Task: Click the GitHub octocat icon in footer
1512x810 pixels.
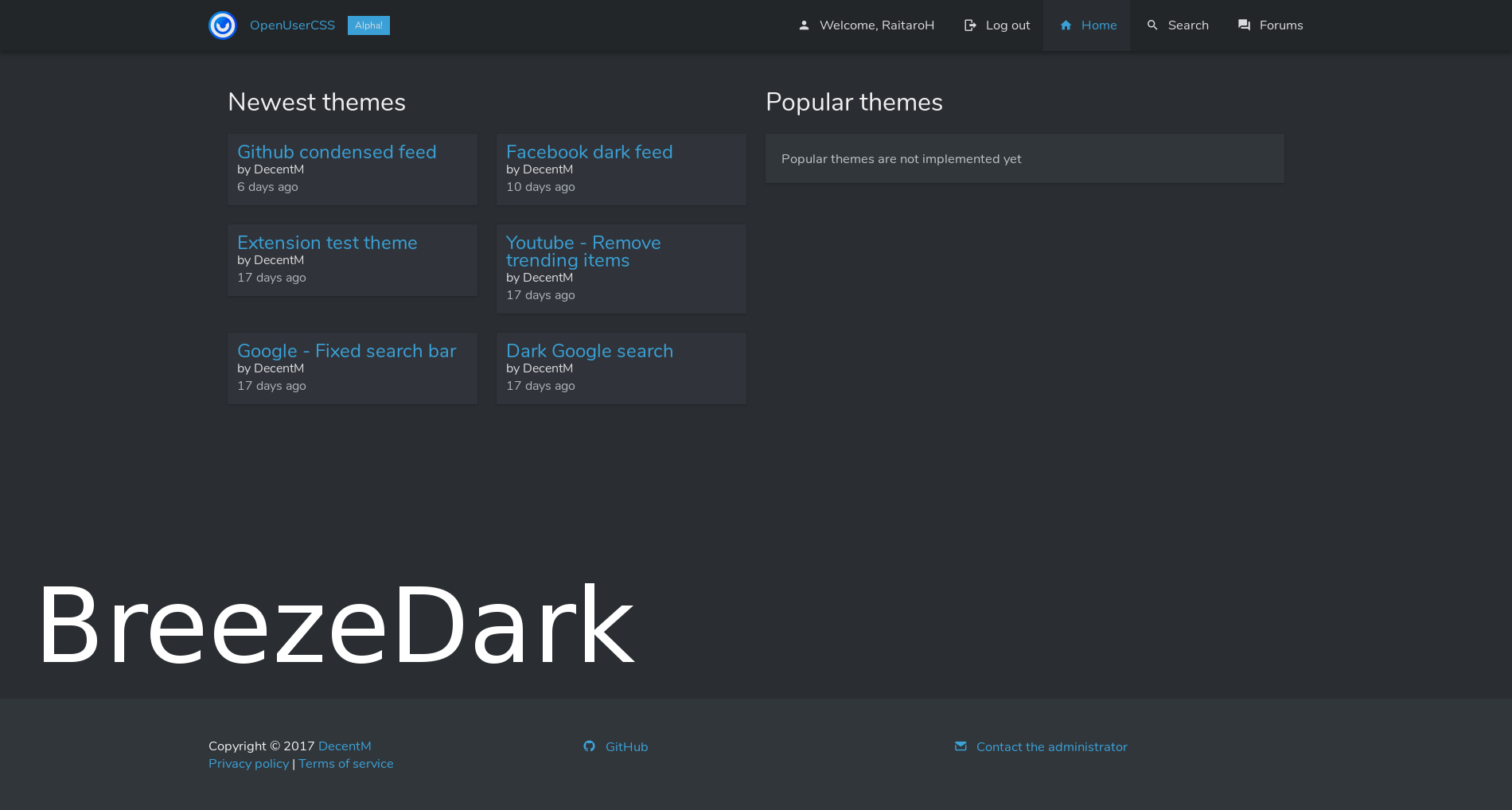Action: tap(589, 746)
